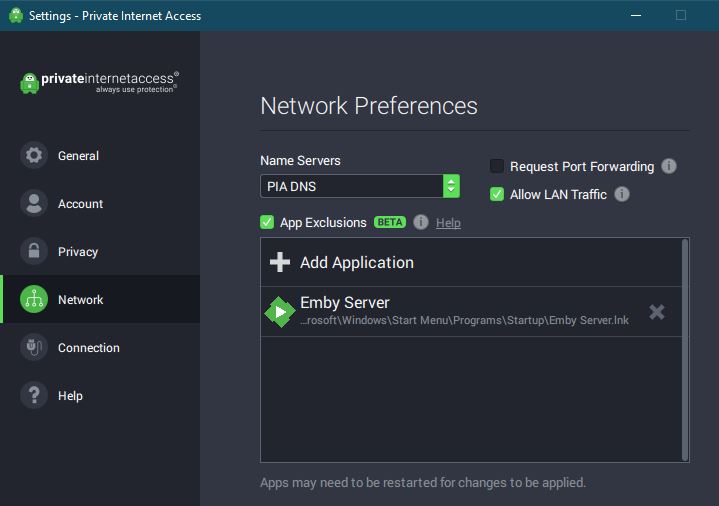Click info icon next to Request Port Forwarding
The height and width of the screenshot is (506, 719).
click(x=669, y=166)
